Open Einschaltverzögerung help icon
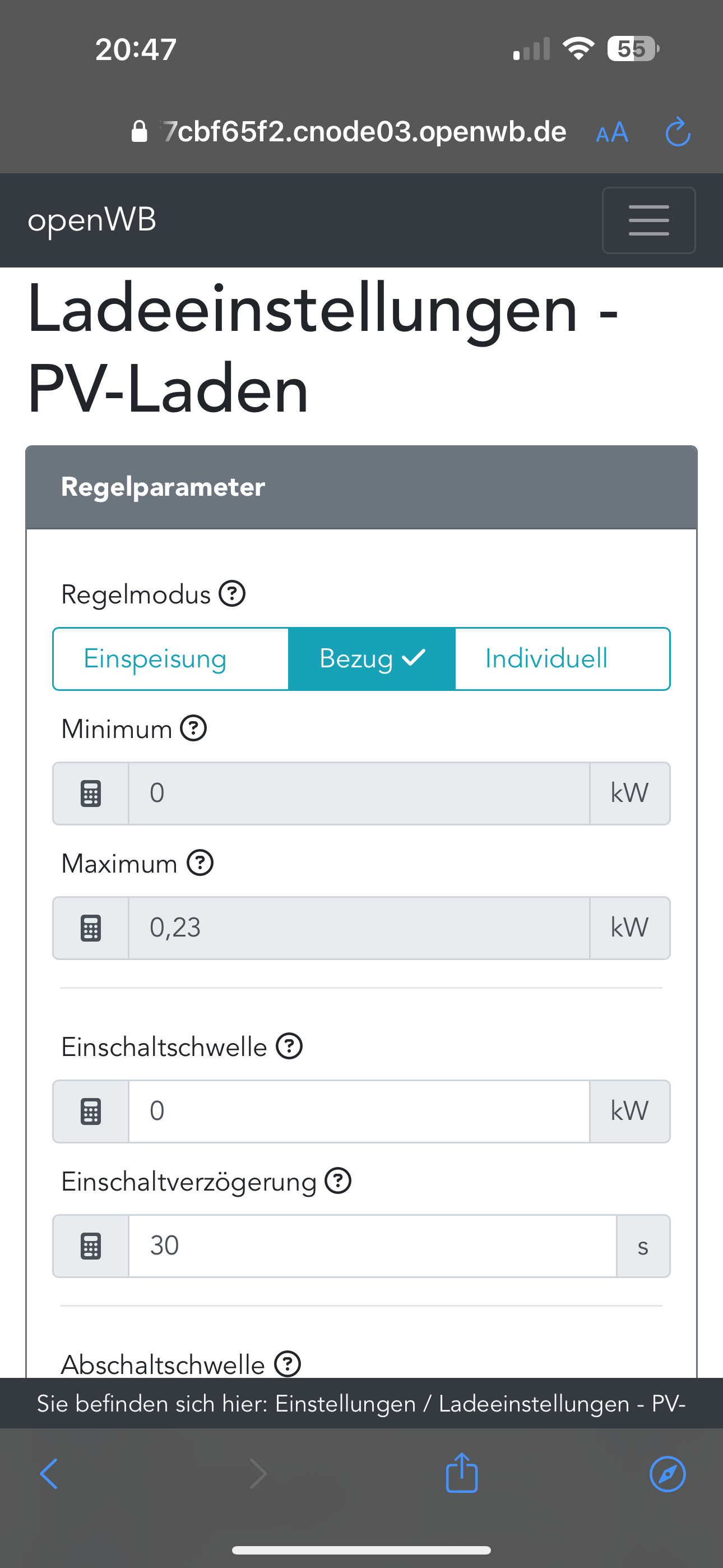 click(338, 1181)
